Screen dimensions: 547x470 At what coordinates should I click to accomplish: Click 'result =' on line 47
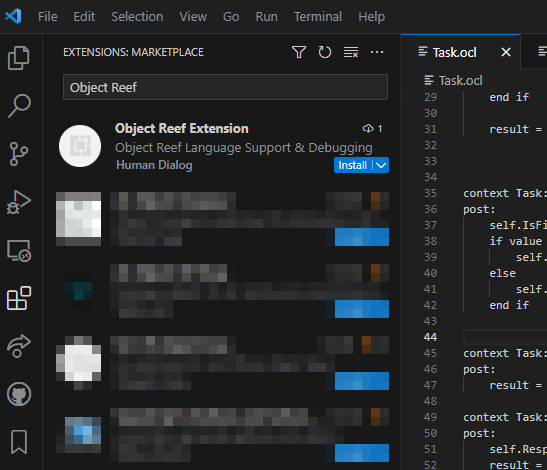pos(516,385)
